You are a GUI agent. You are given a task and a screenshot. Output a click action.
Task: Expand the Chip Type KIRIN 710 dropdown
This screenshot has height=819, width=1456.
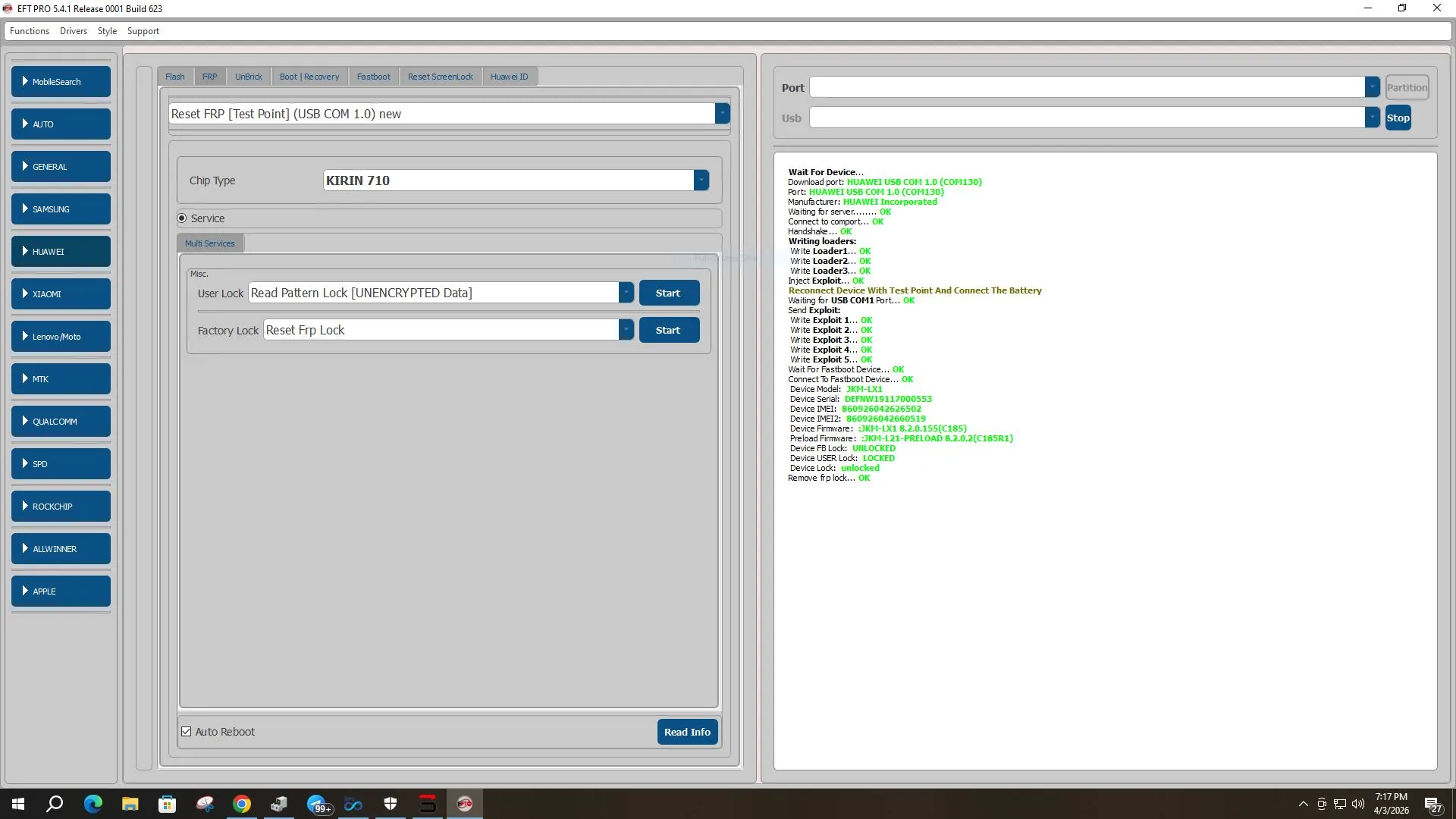(x=701, y=180)
